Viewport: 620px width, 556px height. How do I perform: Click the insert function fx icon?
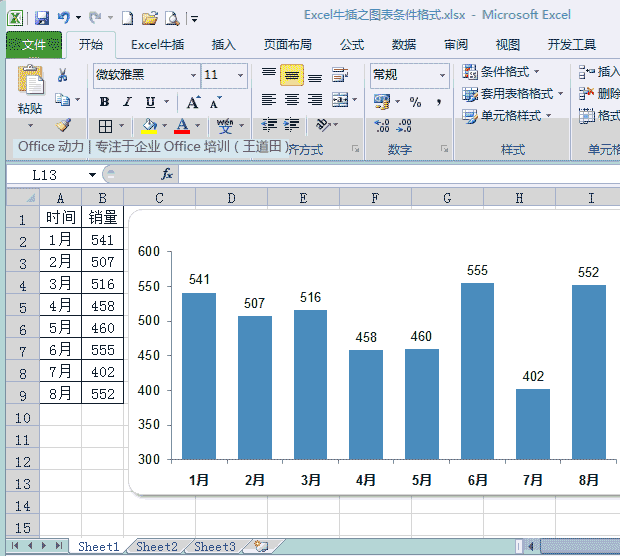point(167,174)
